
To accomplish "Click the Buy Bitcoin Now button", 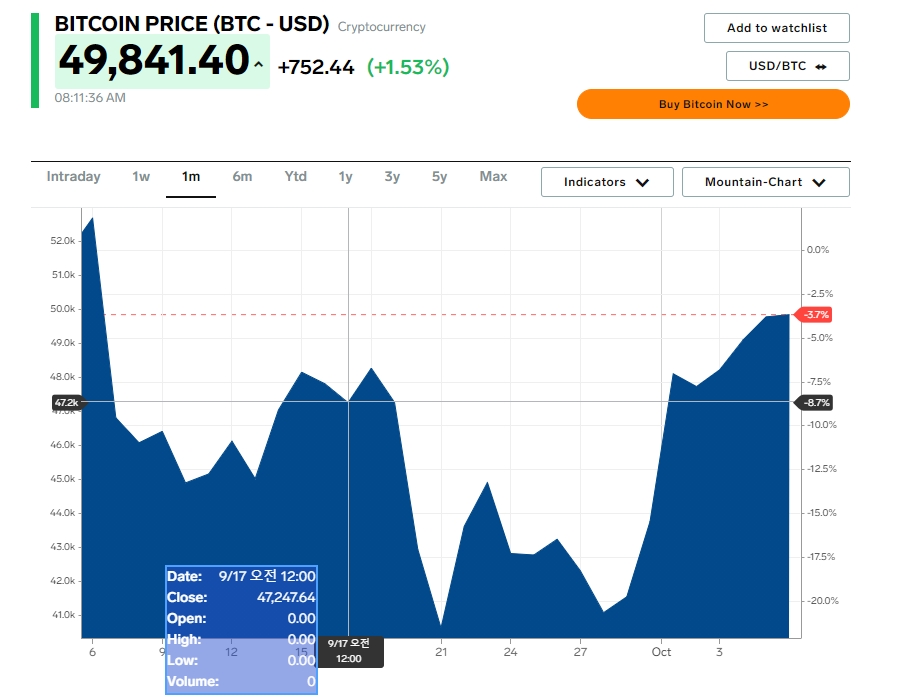I will pos(713,104).
